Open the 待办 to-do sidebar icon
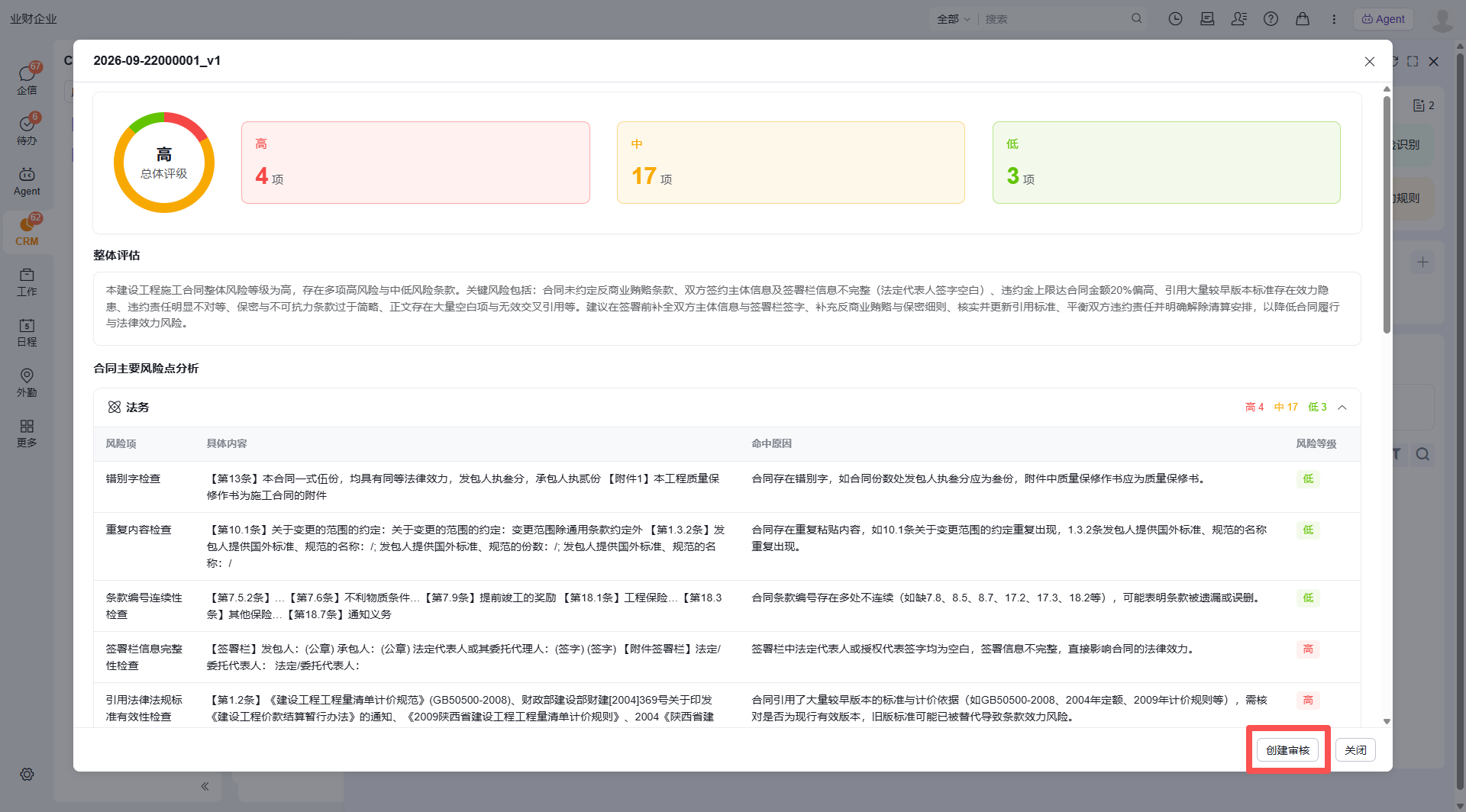This screenshot has width=1466, height=812. pyautogui.click(x=27, y=130)
